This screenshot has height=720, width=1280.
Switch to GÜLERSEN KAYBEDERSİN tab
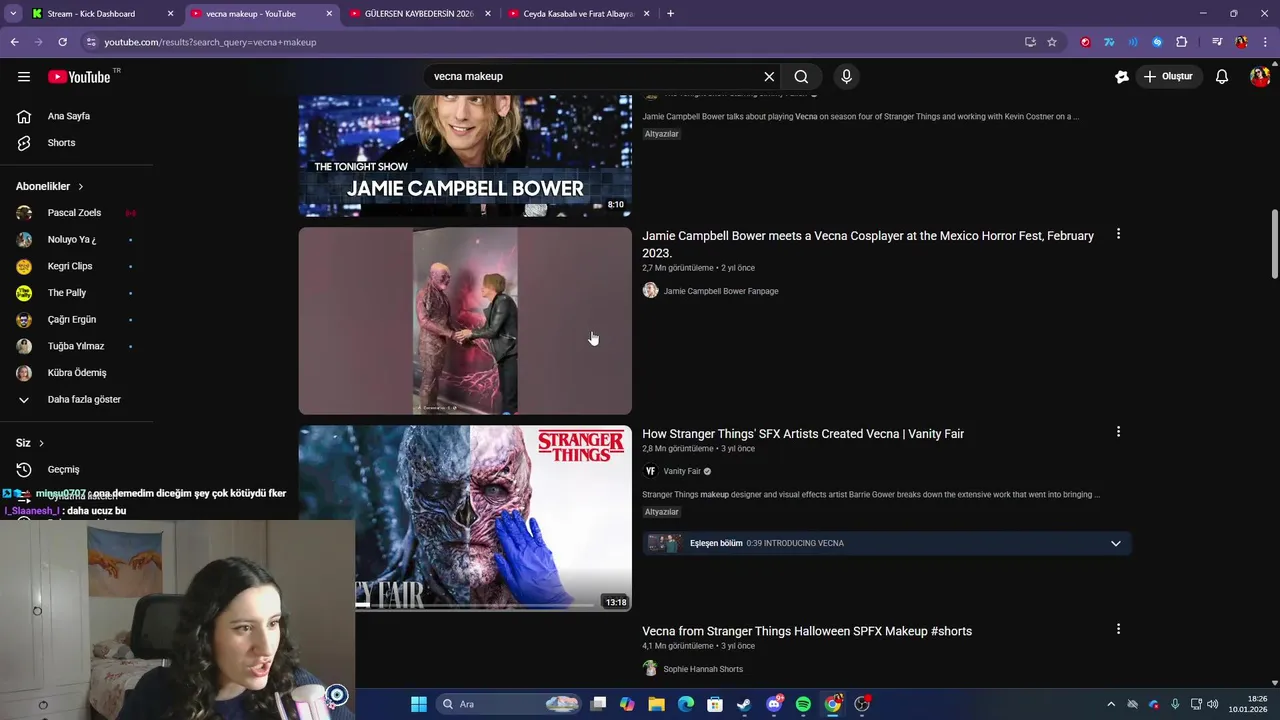[419, 14]
